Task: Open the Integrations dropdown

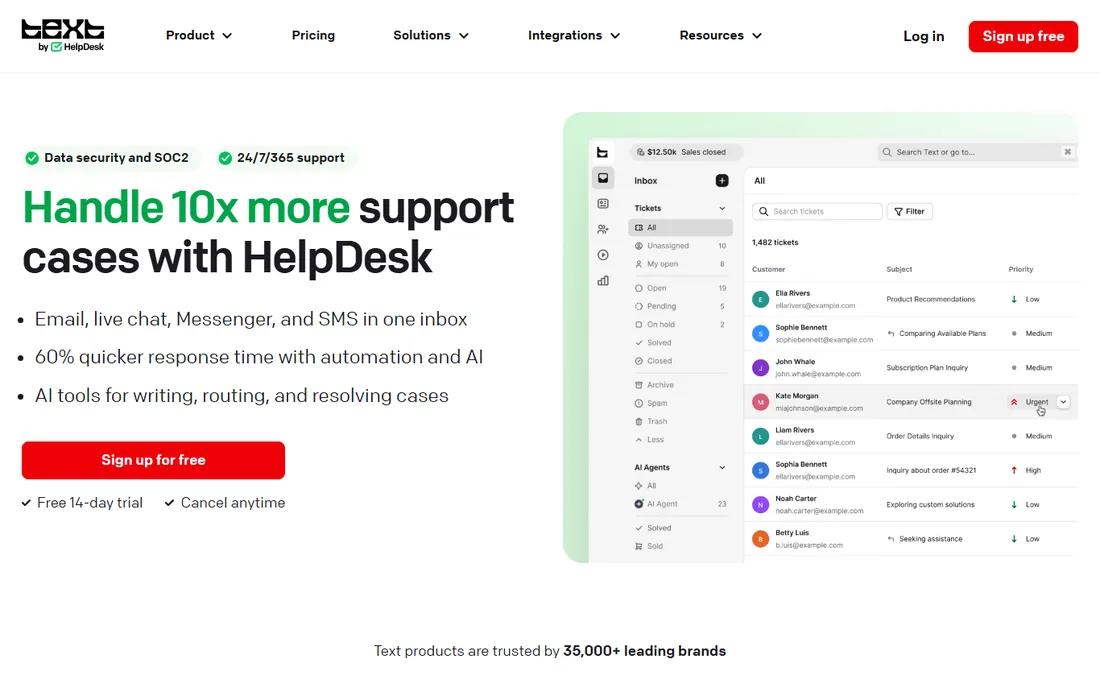Action: pos(574,35)
